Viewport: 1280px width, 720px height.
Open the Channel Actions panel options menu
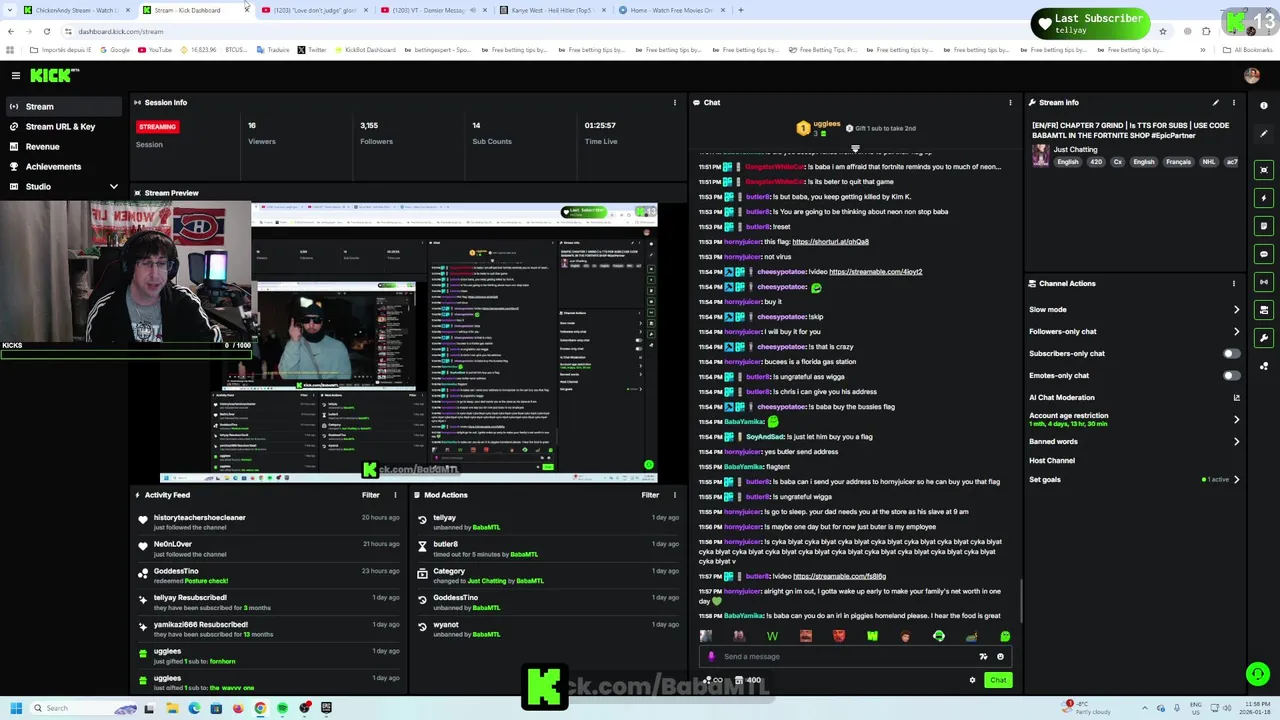[1233, 283]
